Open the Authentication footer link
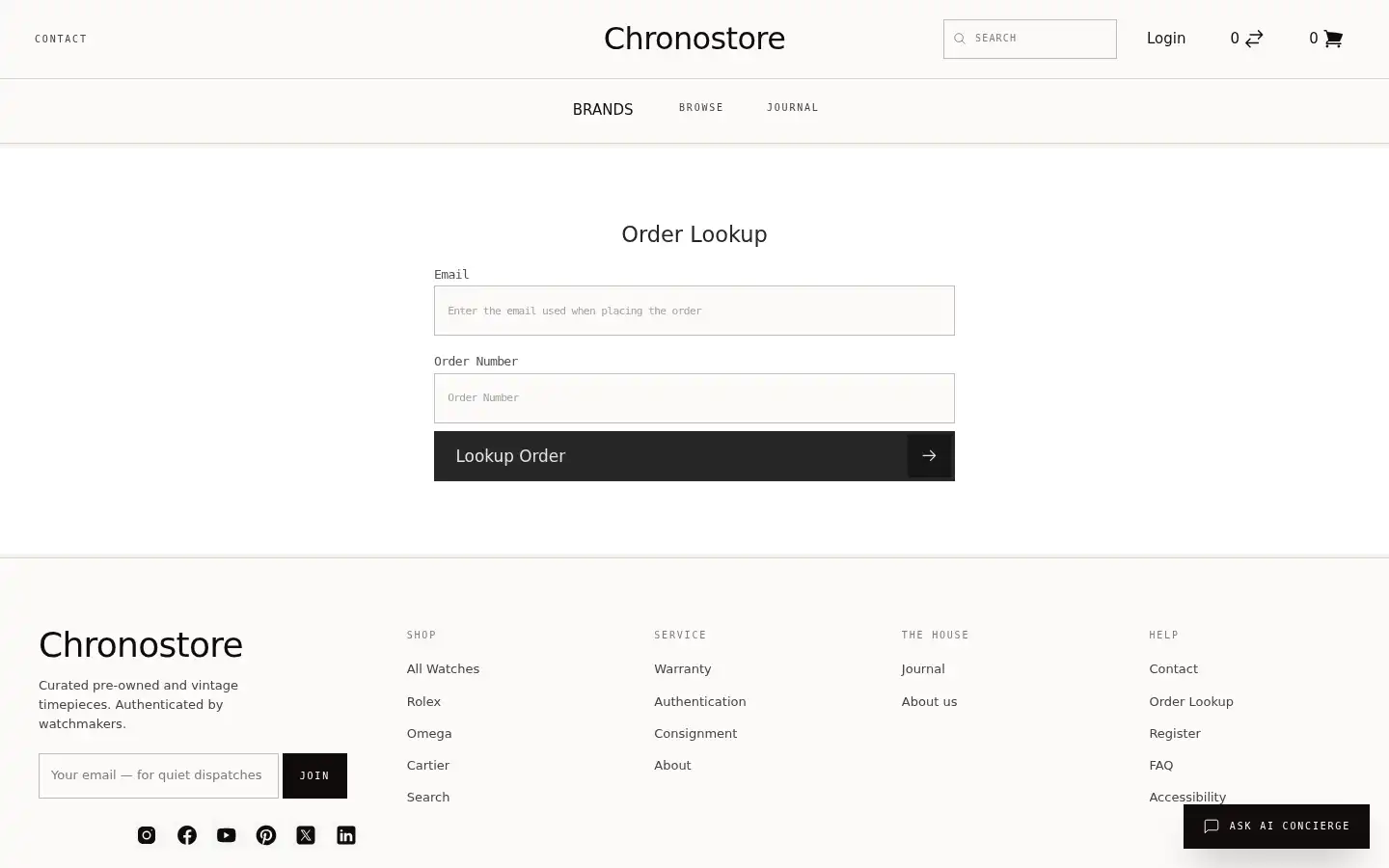 click(x=700, y=701)
